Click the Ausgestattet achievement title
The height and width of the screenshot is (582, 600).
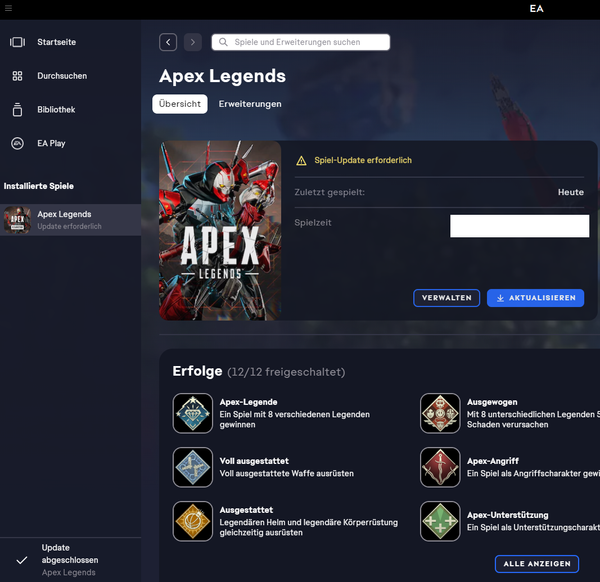pyautogui.click(x=246, y=510)
